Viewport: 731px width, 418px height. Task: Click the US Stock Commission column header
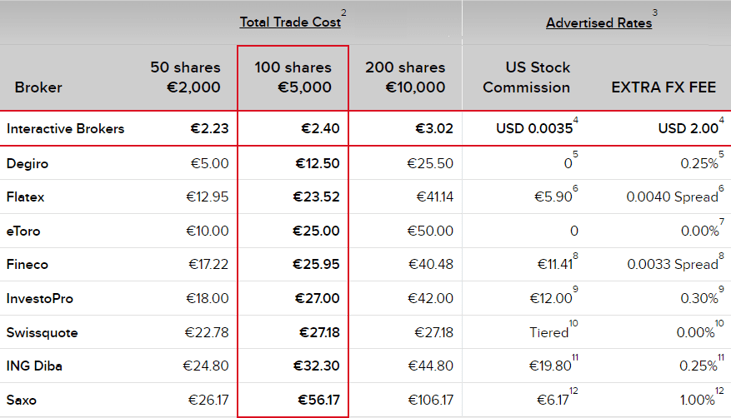coord(526,77)
